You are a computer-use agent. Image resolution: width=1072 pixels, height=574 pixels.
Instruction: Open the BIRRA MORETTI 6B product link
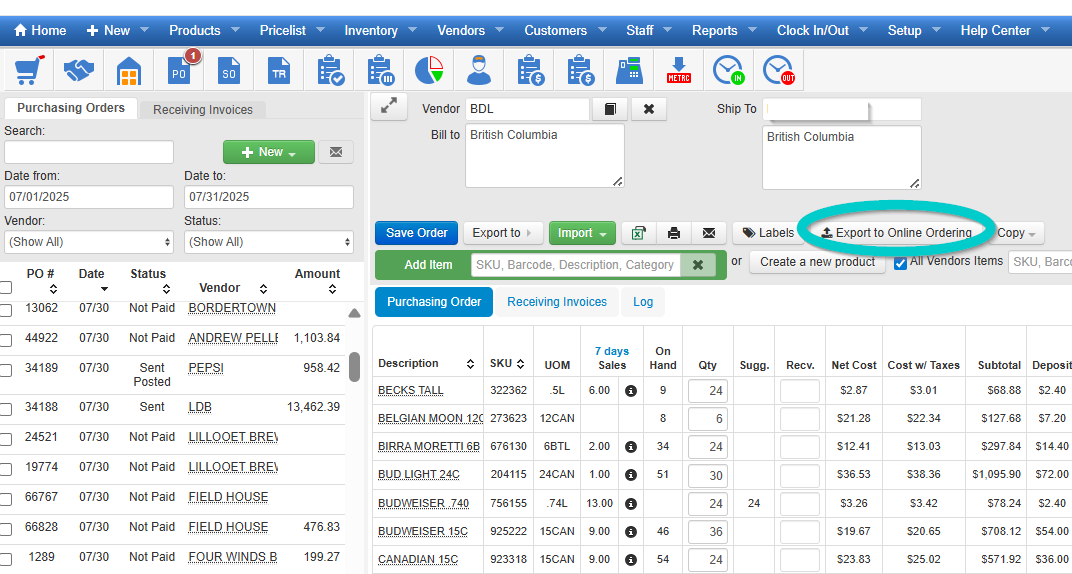[429, 446]
